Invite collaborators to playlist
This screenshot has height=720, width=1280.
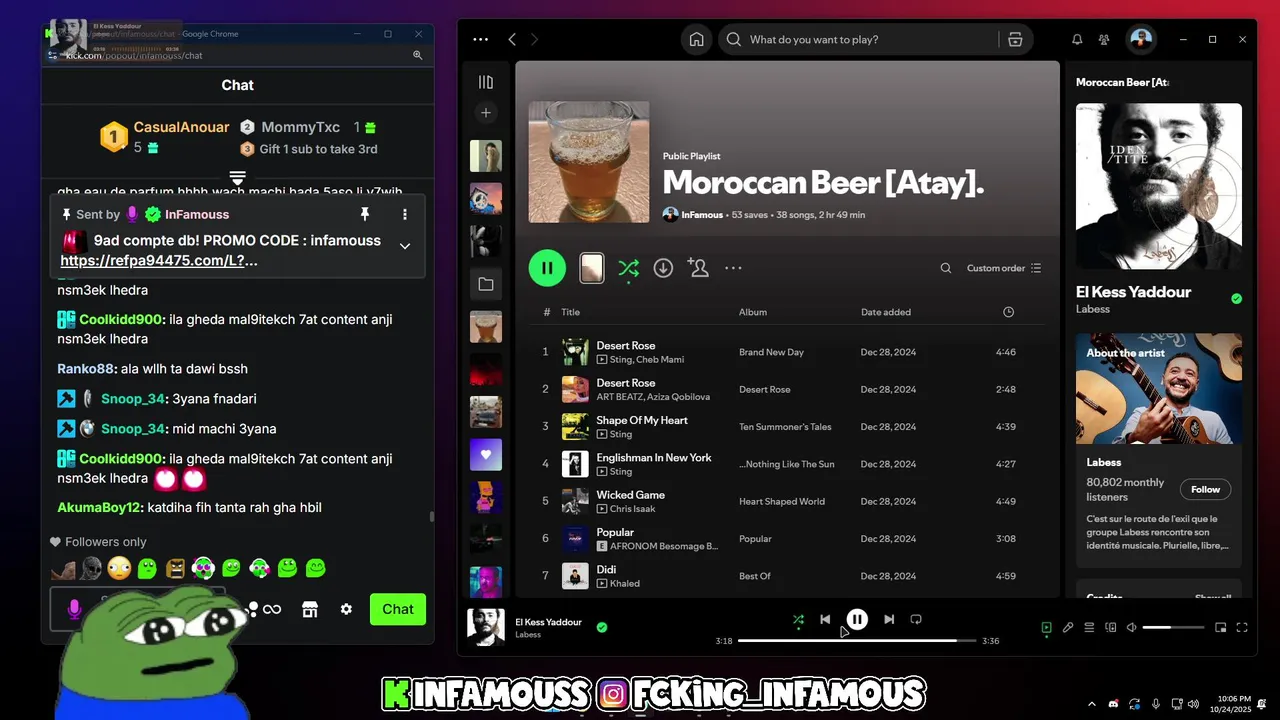[698, 268]
